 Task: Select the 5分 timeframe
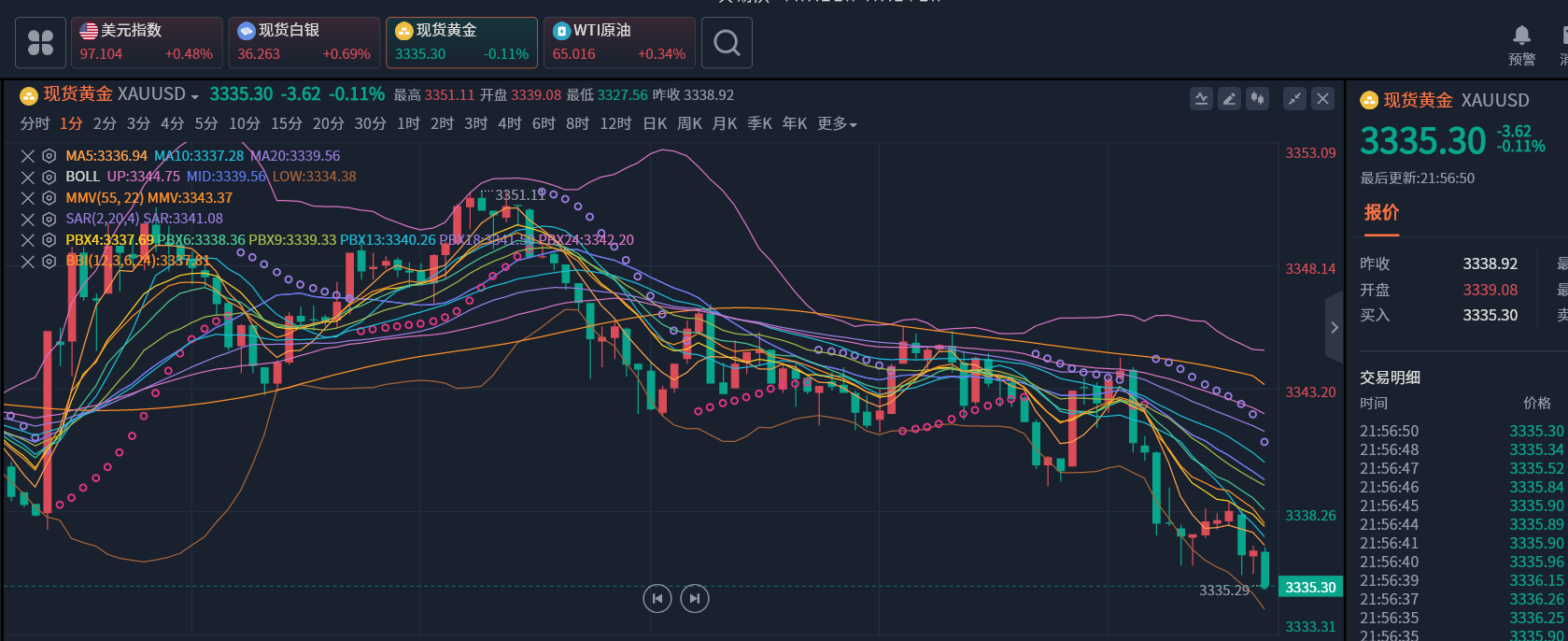(206, 123)
